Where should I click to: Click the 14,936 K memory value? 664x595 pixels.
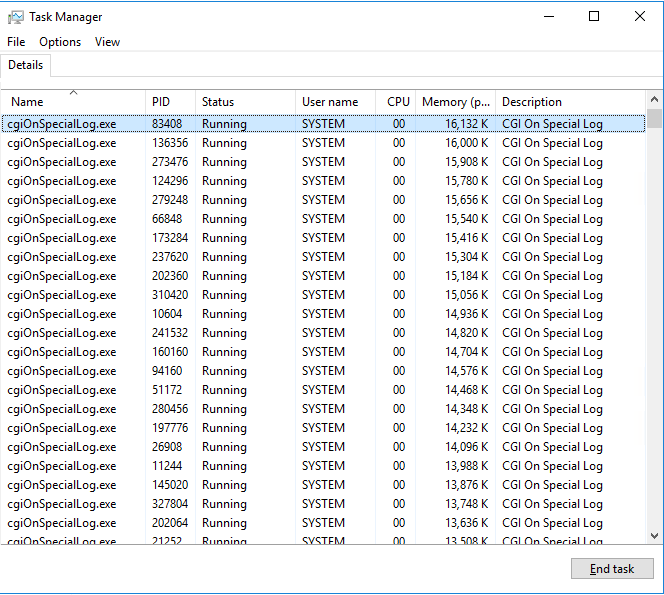(467, 314)
